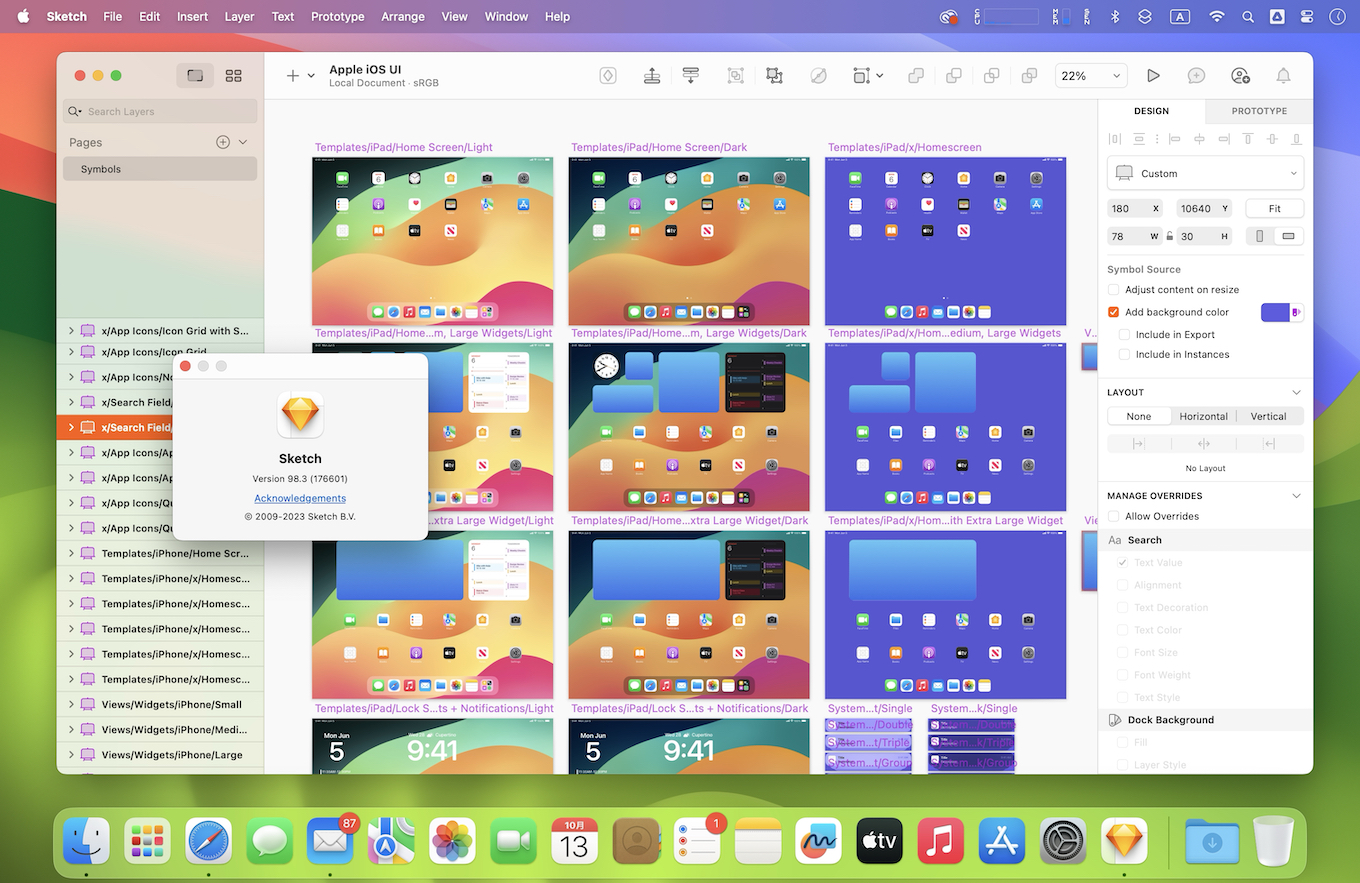The width and height of the screenshot is (1360, 883).
Task: Select landscape artboard orientation
Action: pos(1288,236)
